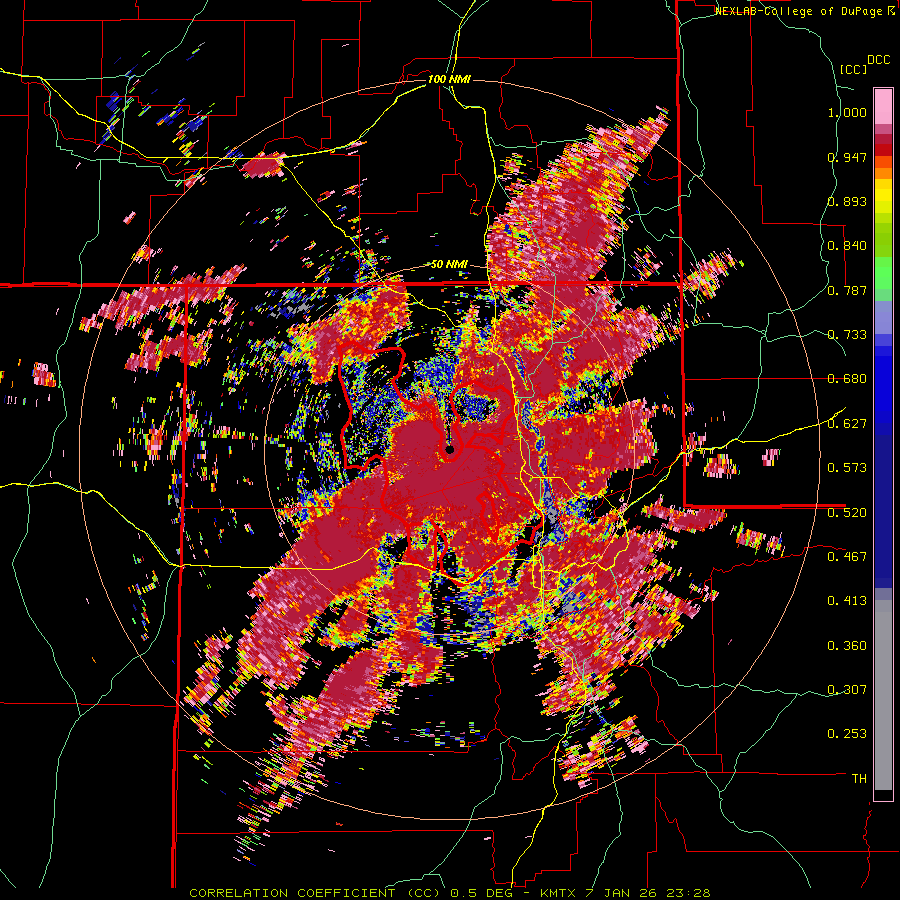
Task: Select the 0.307 legend value
Action: (x=847, y=689)
